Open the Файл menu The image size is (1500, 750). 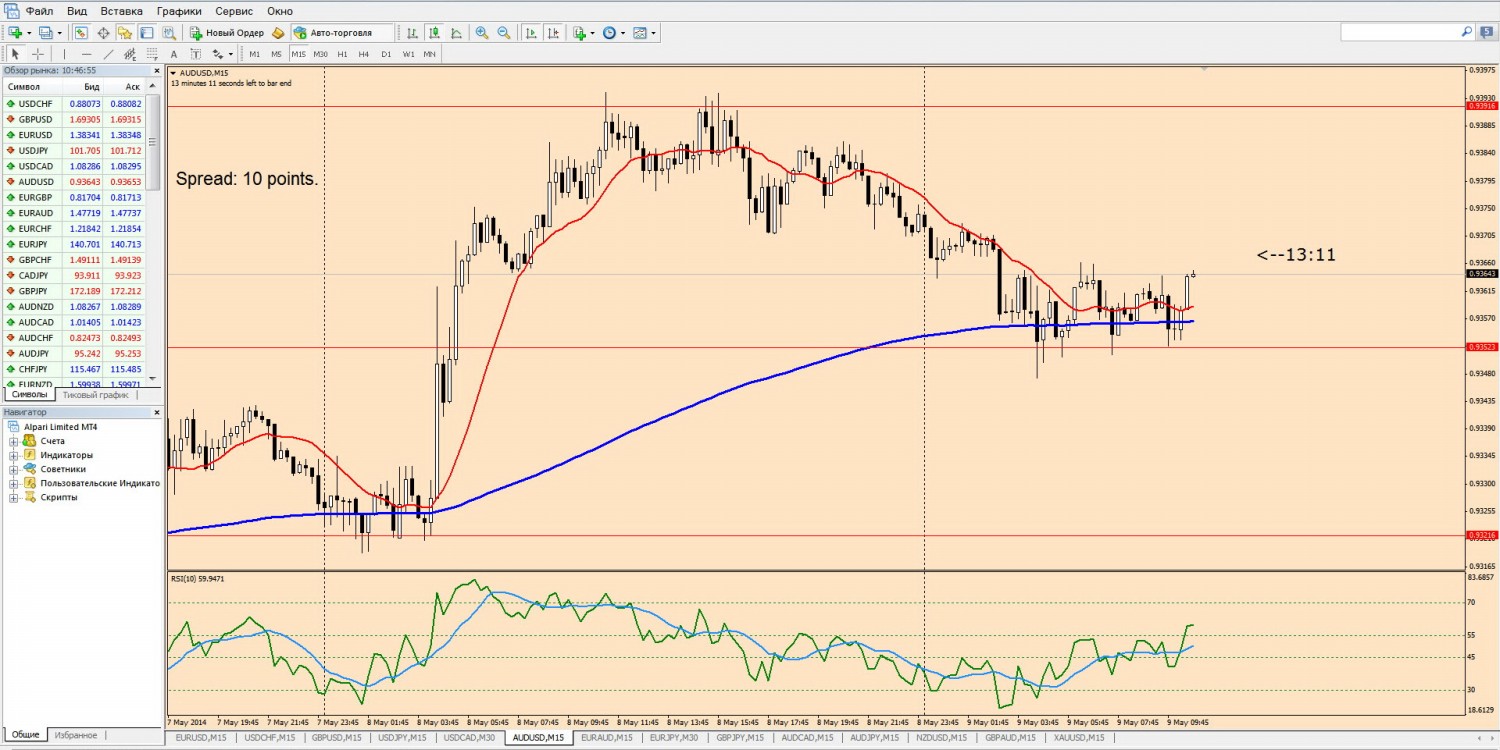click(40, 10)
